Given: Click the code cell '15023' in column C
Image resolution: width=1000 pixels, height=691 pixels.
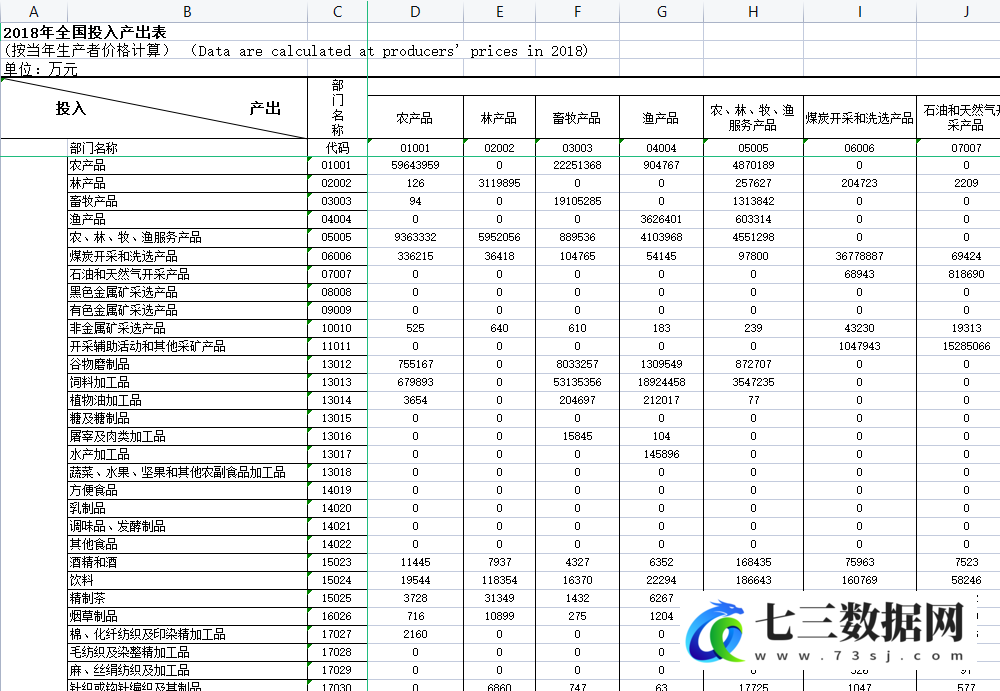Looking at the screenshot, I should coord(337,562).
